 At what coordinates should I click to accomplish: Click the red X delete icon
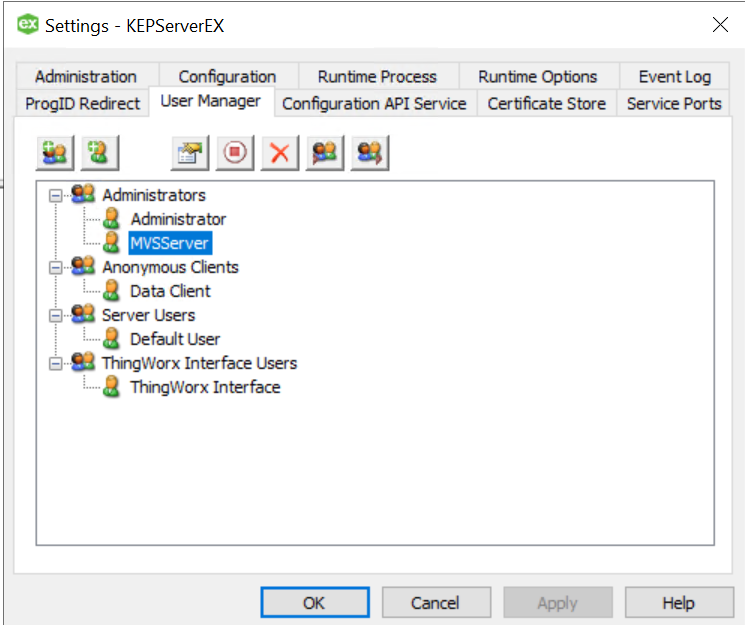click(x=280, y=153)
